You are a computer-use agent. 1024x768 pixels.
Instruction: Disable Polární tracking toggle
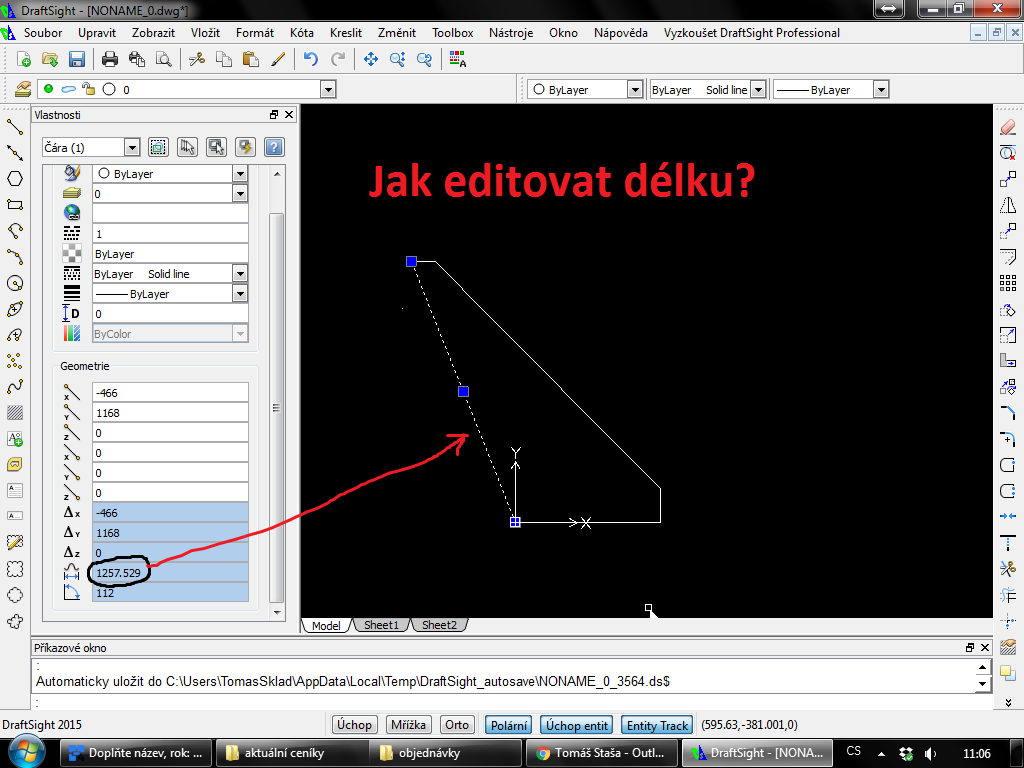[x=509, y=725]
